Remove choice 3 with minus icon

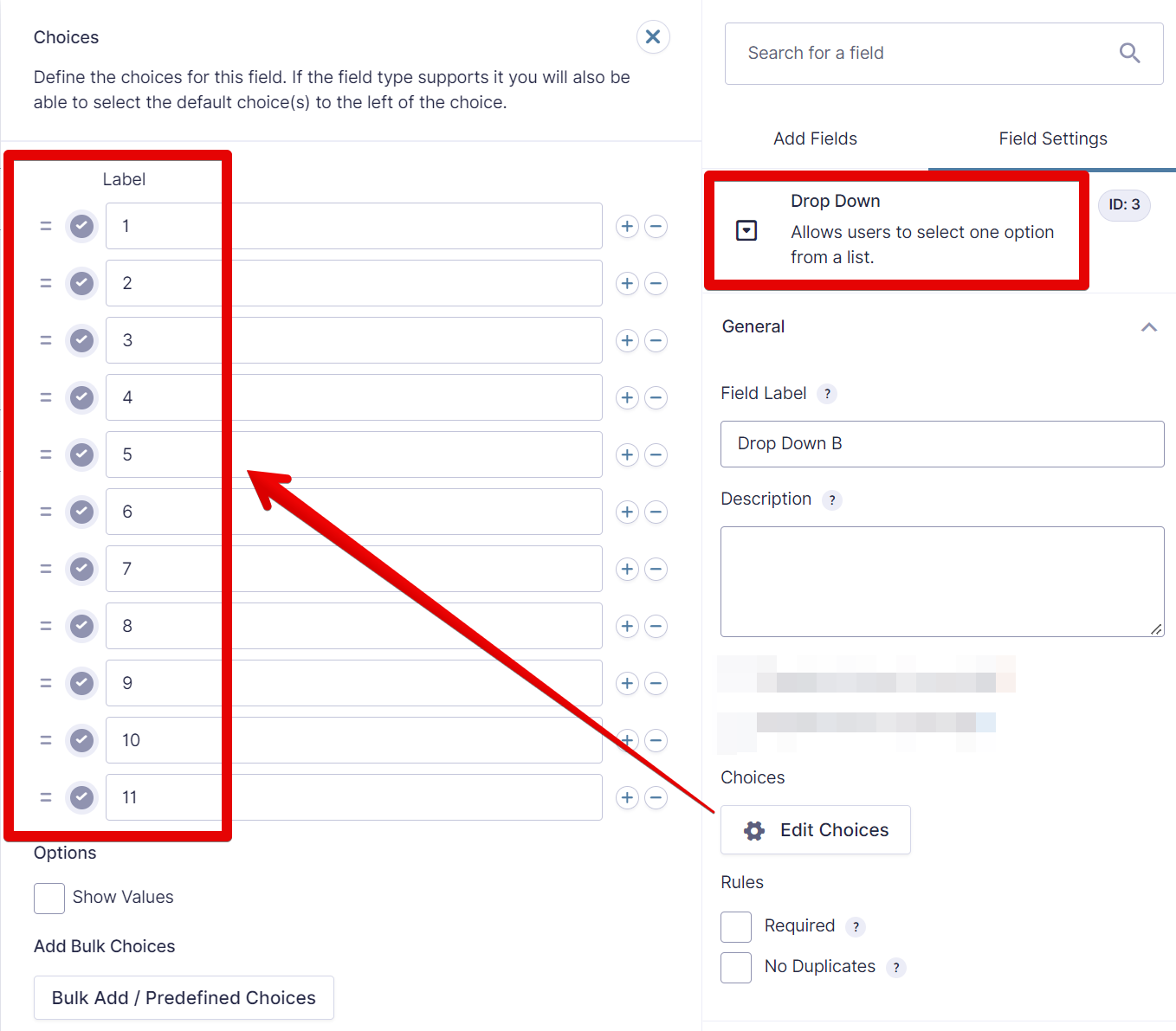point(656,341)
